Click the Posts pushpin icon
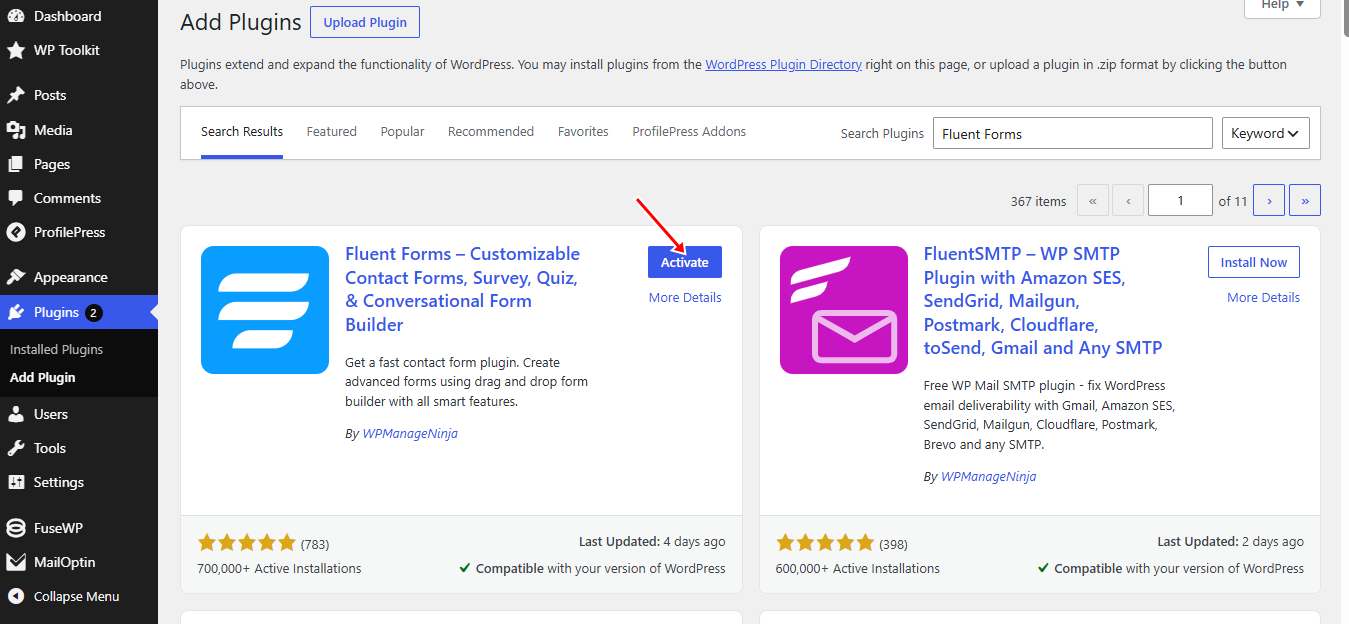1349x624 pixels. (16, 95)
